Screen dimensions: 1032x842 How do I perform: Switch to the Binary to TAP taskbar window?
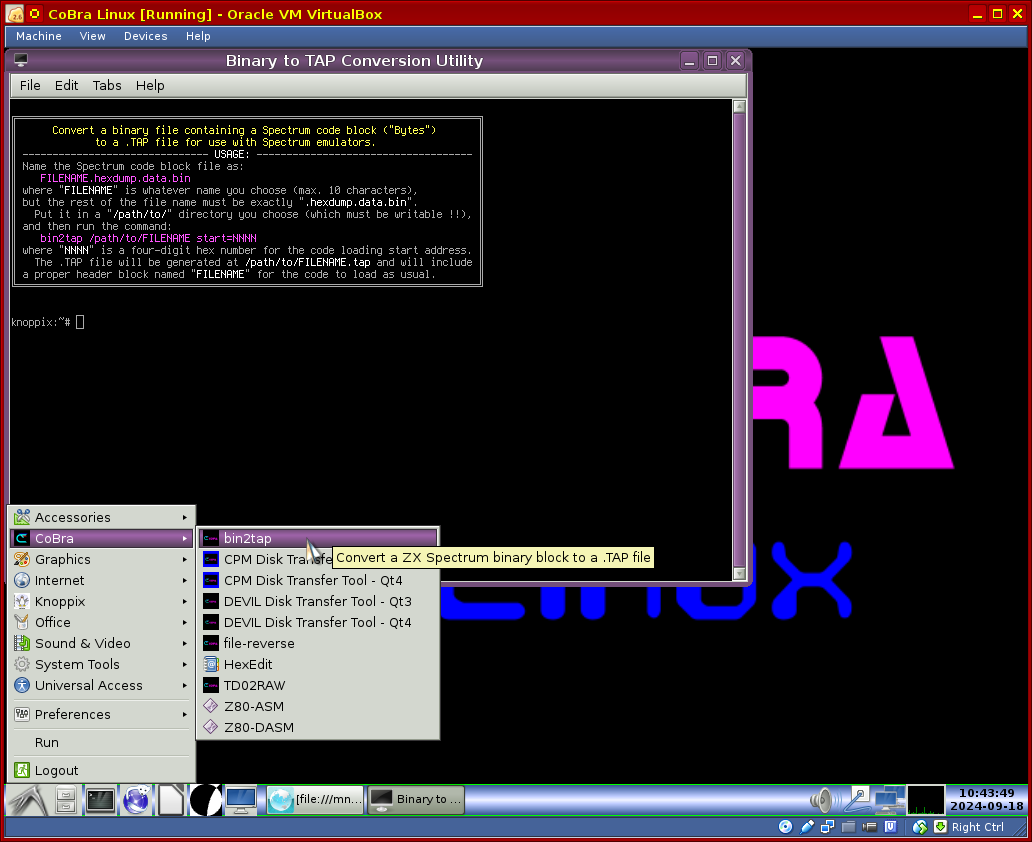[x=417, y=799]
